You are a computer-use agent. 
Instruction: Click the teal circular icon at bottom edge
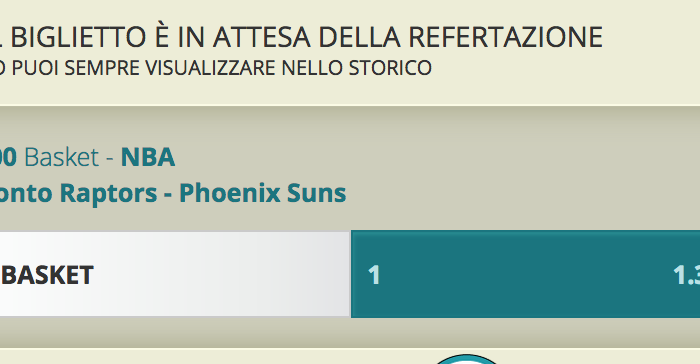click(x=467, y=359)
